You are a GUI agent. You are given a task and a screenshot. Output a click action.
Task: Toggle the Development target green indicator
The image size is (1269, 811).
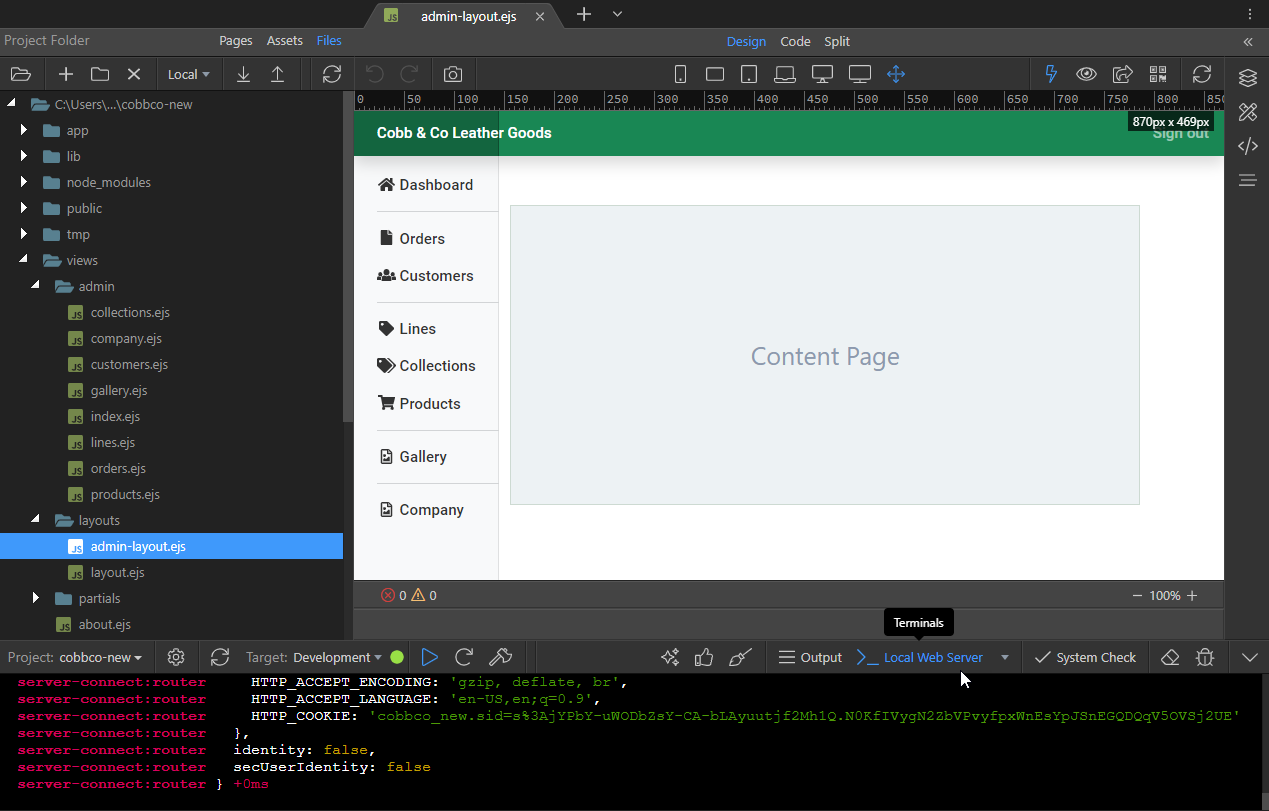[x=397, y=657]
